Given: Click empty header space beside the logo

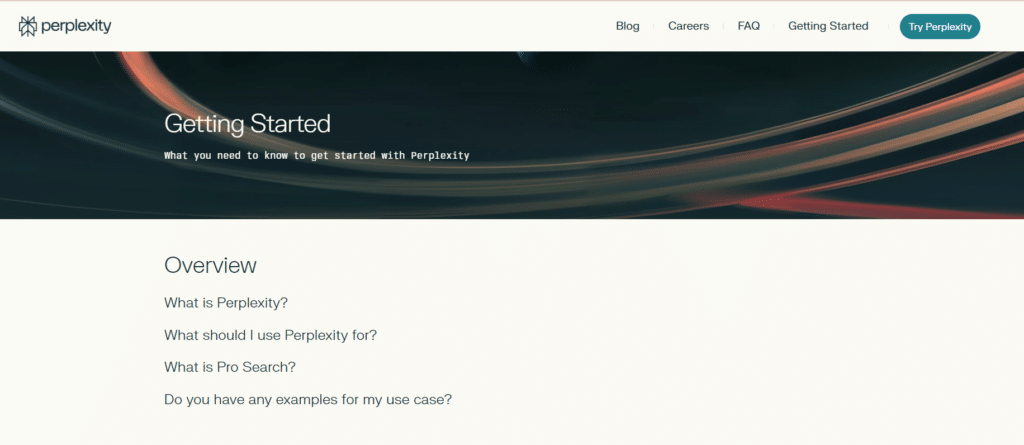Looking at the screenshot, I should (x=350, y=26).
